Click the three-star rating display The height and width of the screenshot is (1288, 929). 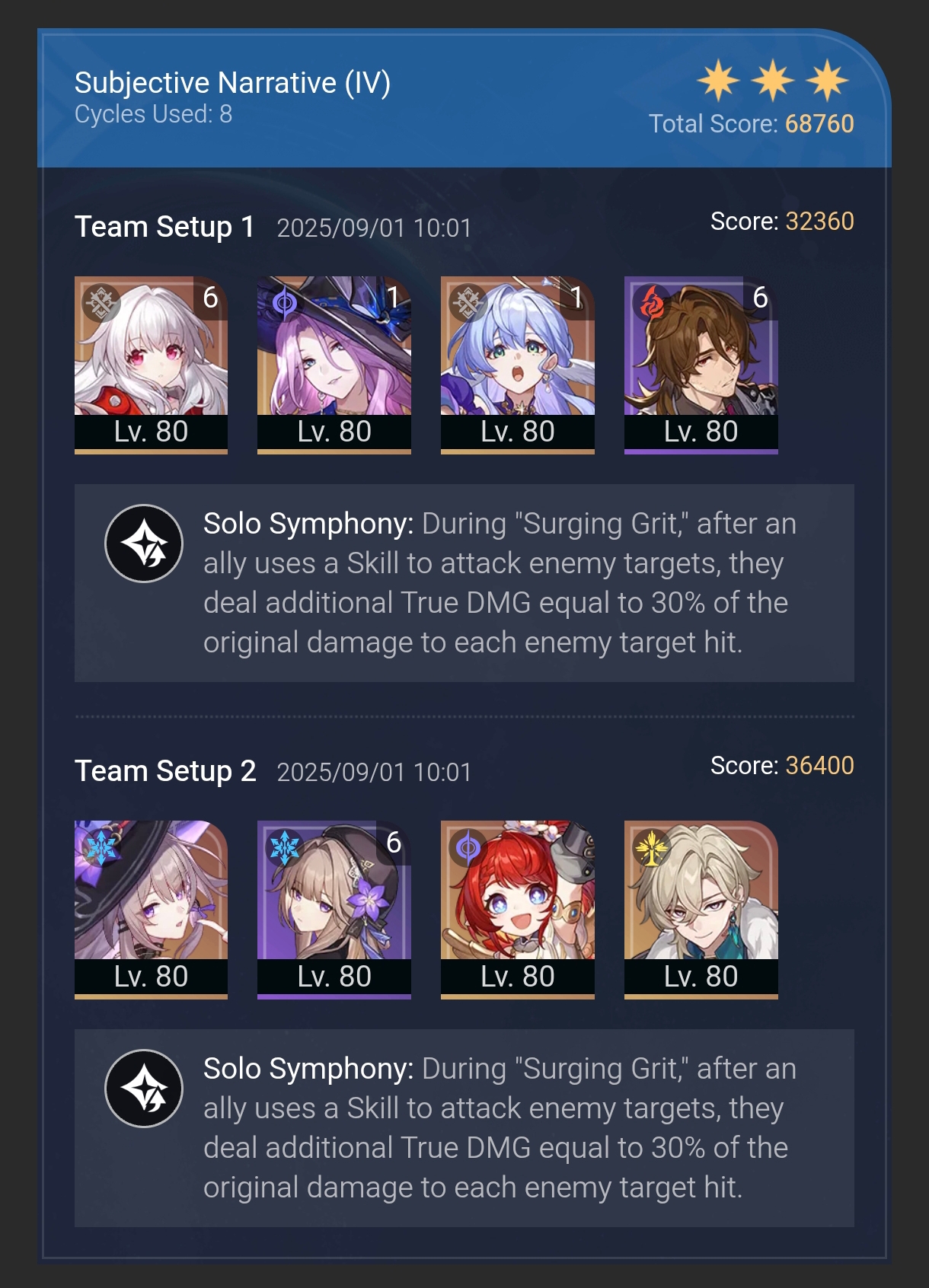click(x=773, y=80)
